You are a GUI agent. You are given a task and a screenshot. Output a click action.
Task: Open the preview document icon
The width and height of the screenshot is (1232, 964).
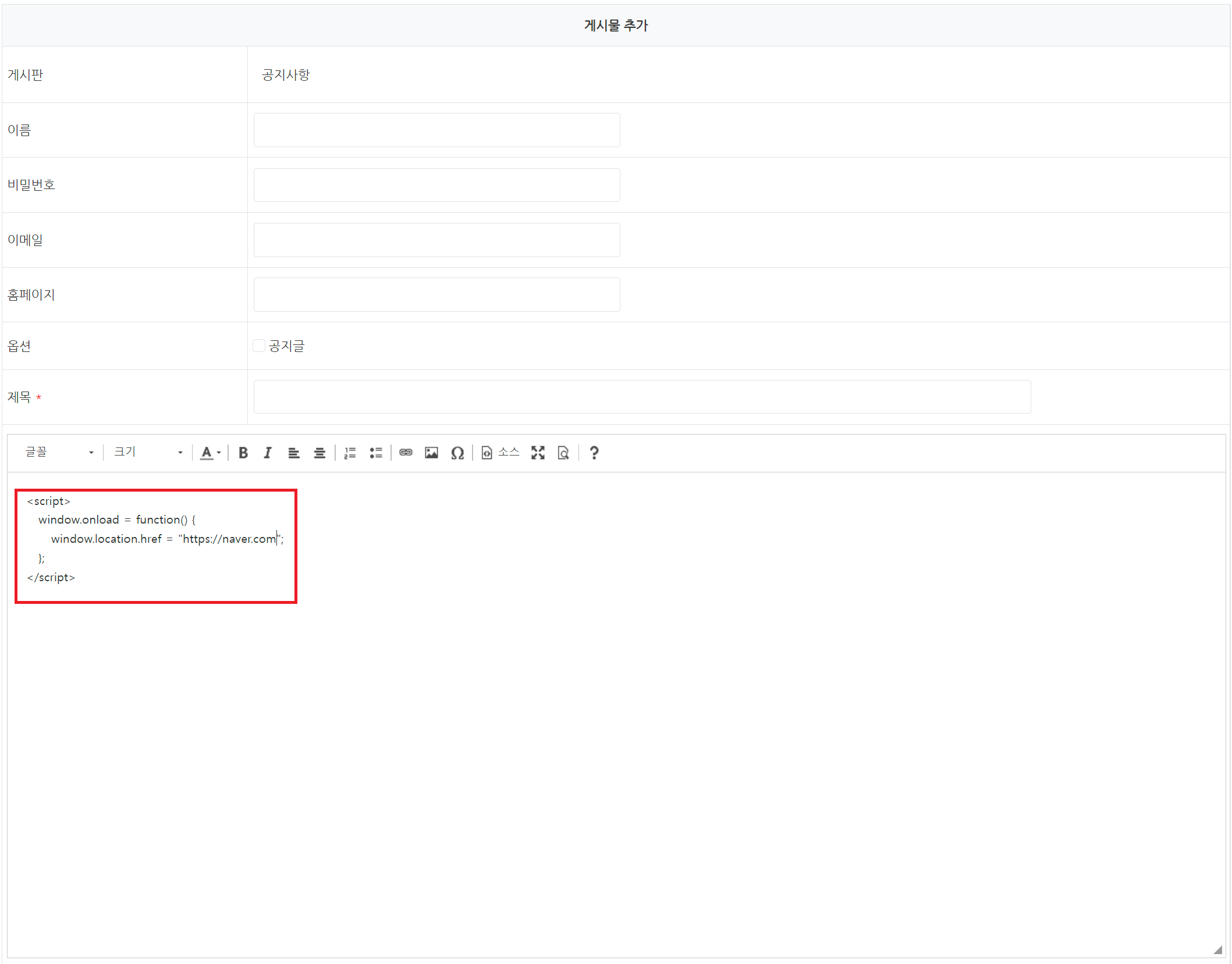coord(563,453)
